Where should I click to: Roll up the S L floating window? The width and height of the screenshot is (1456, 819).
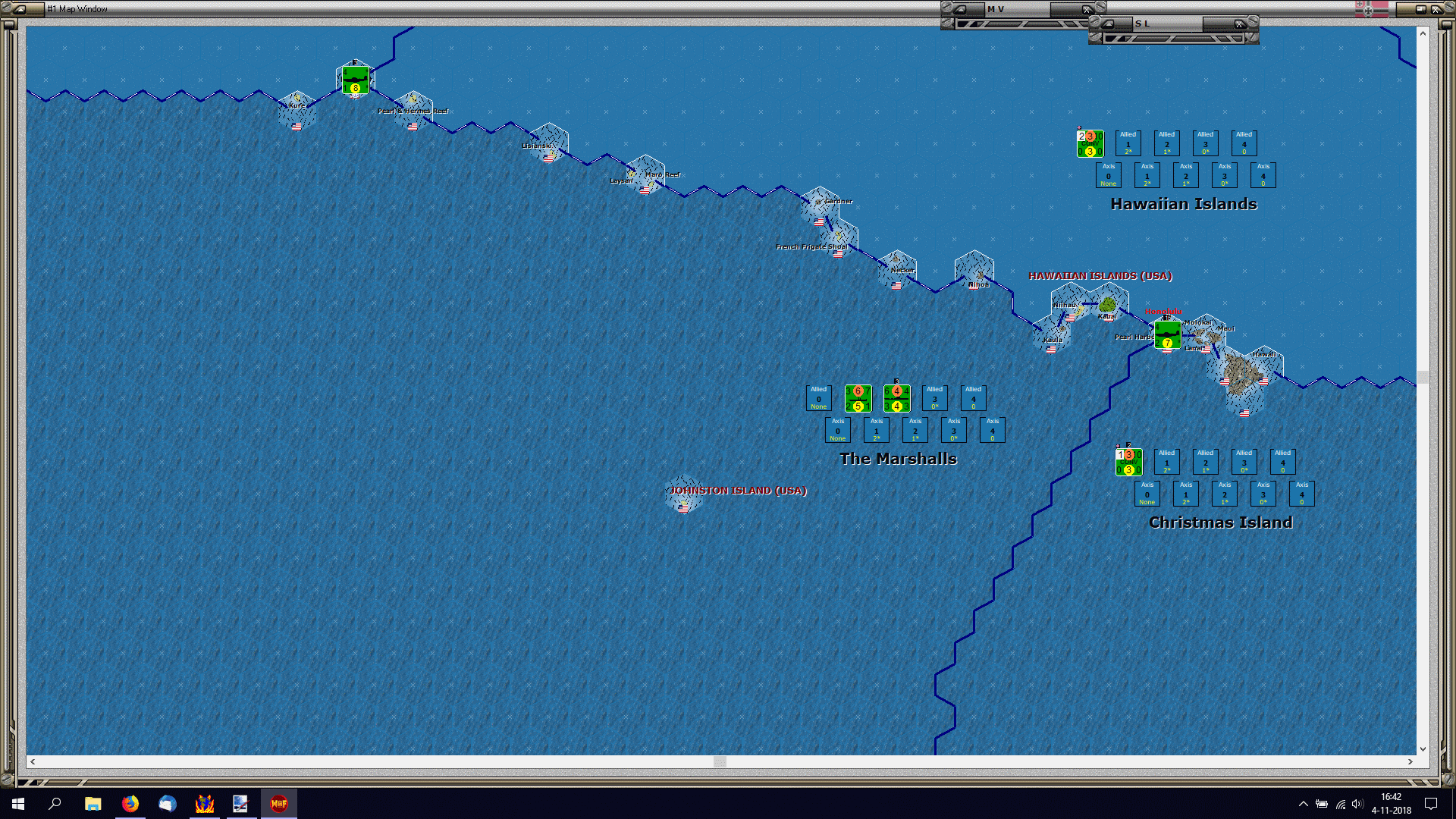1108,24
